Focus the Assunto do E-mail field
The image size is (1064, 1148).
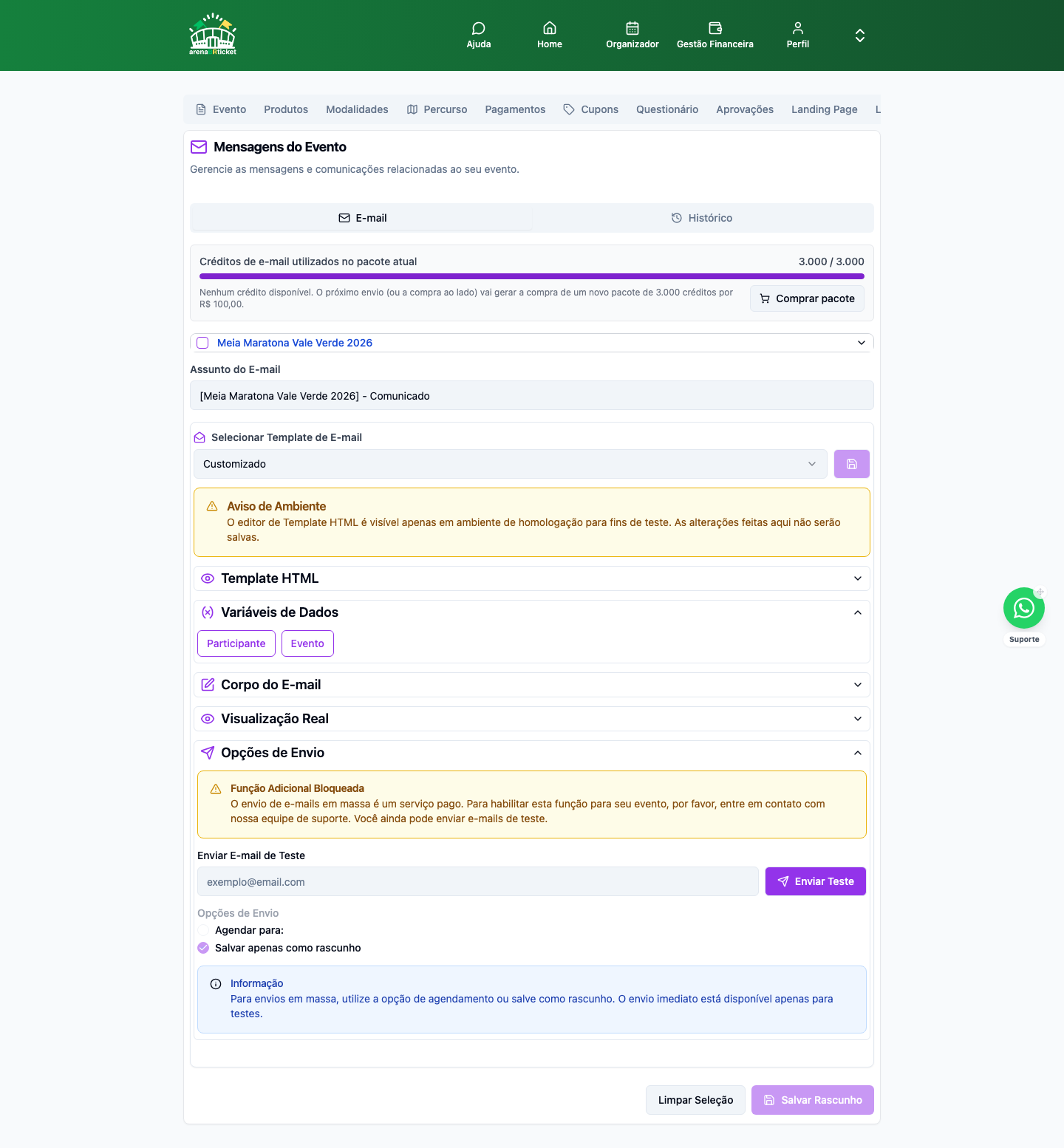[x=532, y=395]
